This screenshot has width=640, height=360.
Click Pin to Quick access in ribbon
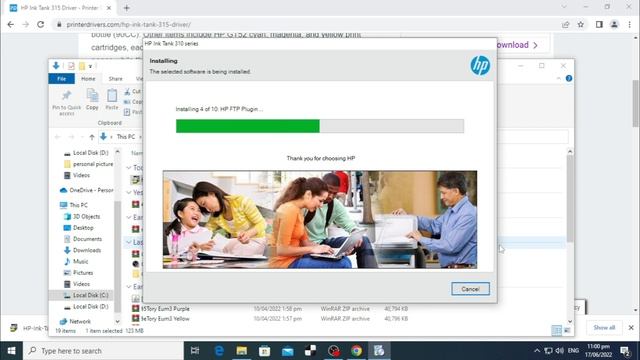coord(66,102)
